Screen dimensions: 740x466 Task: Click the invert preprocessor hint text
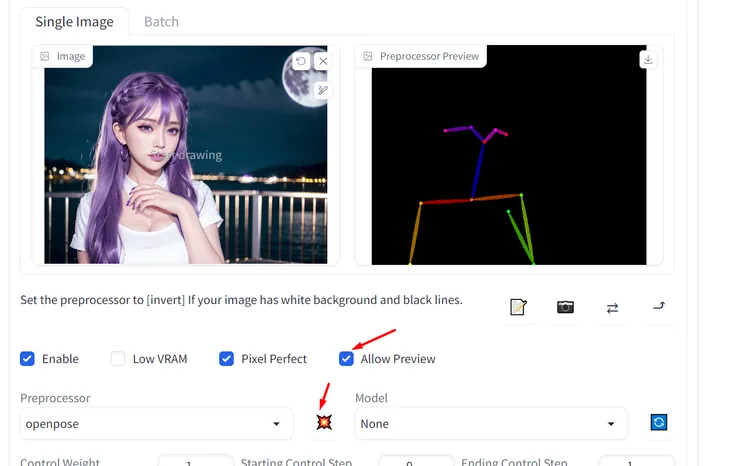[241, 300]
